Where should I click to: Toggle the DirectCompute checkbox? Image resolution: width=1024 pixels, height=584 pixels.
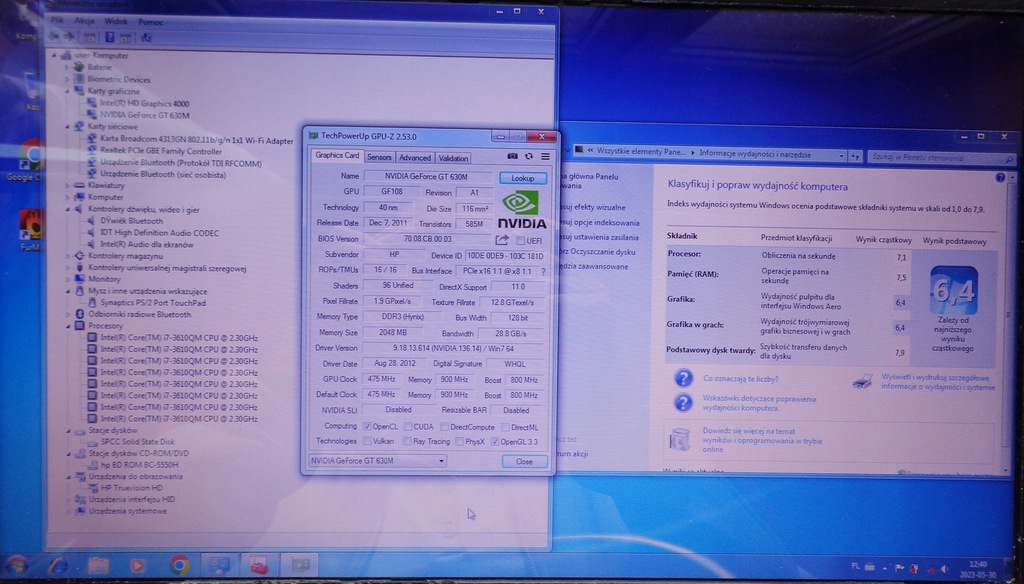click(x=444, y=427)
